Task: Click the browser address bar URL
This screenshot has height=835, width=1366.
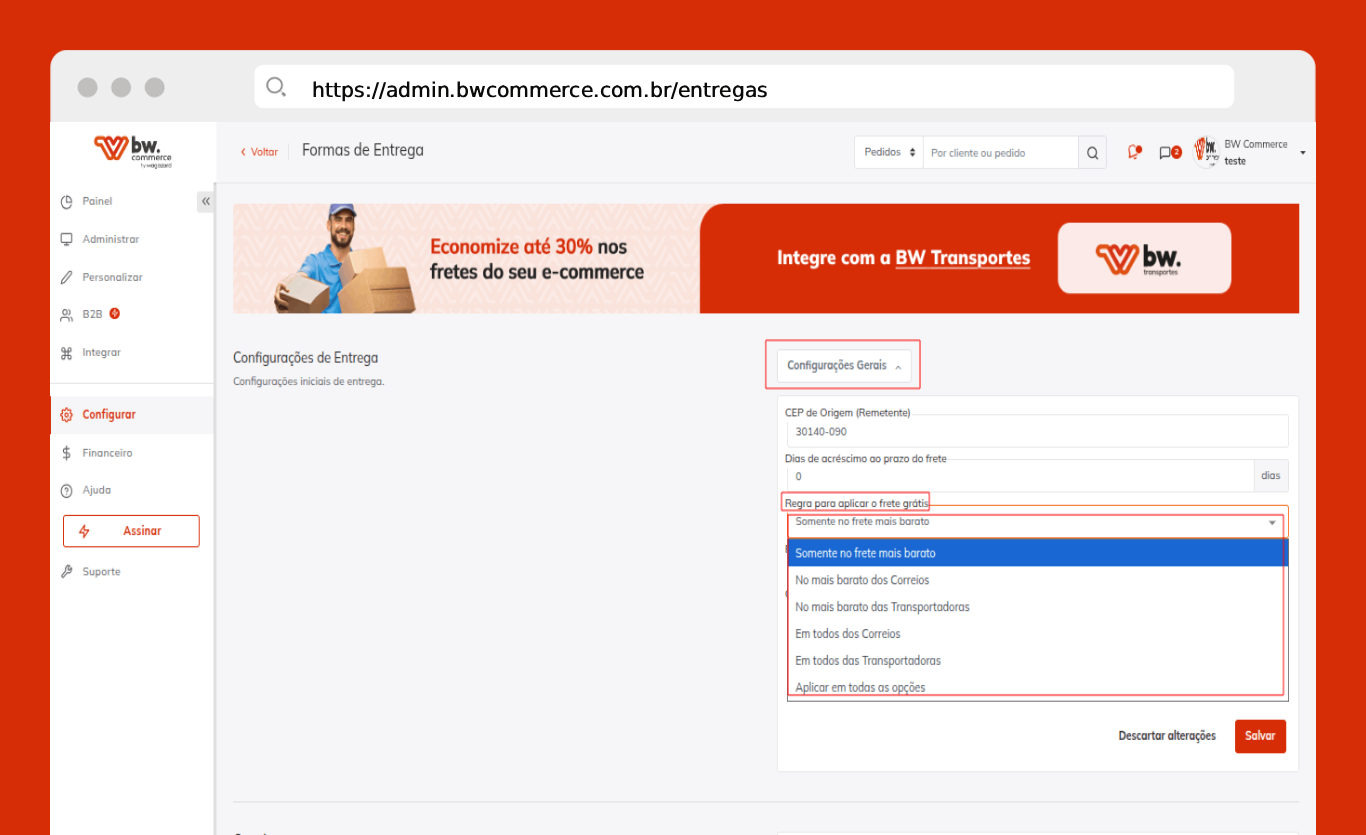Action: [x=540, y=89]
